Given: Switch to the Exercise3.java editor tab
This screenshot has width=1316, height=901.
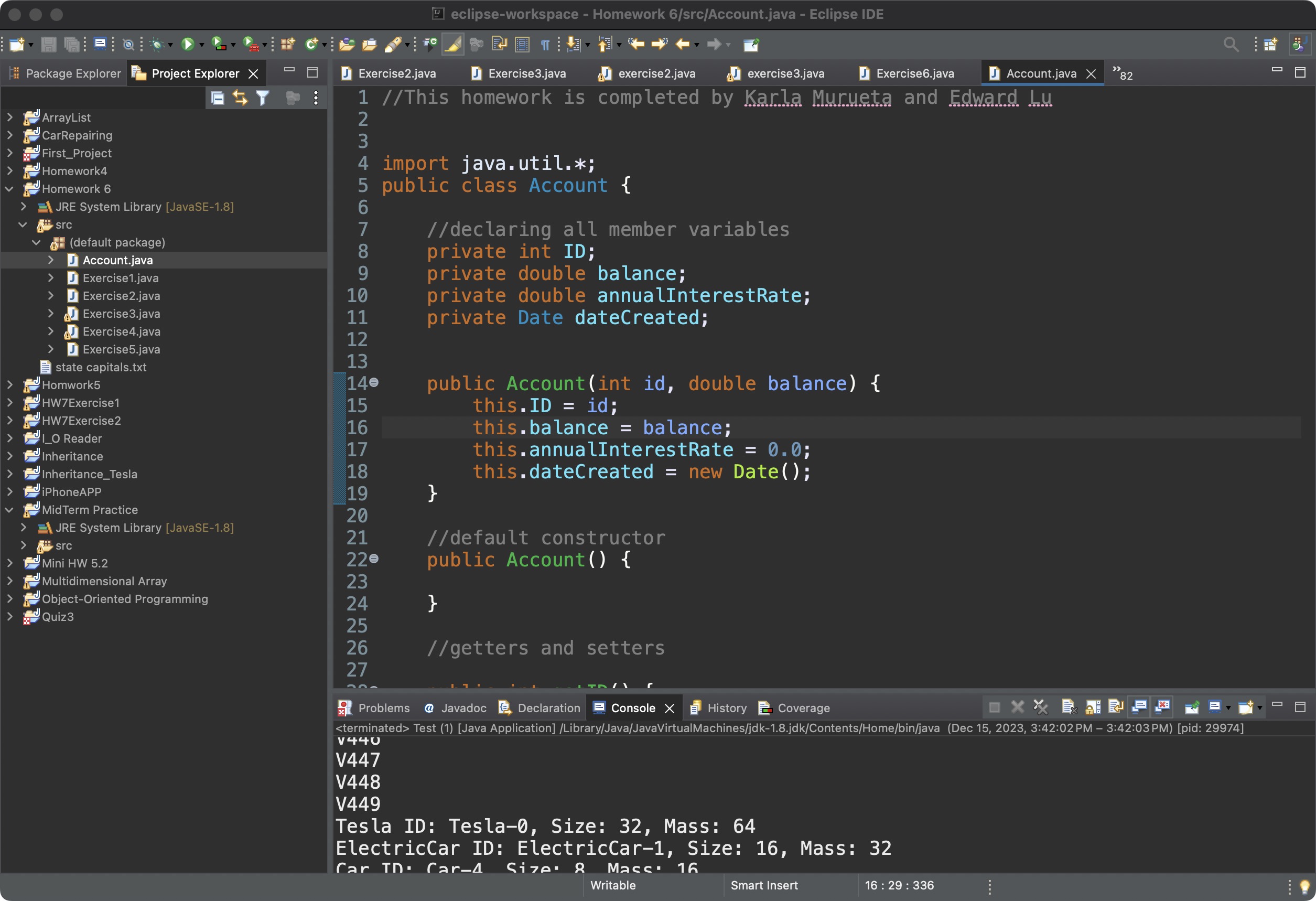Looking at the screenshot, I should tap(519, 73).
